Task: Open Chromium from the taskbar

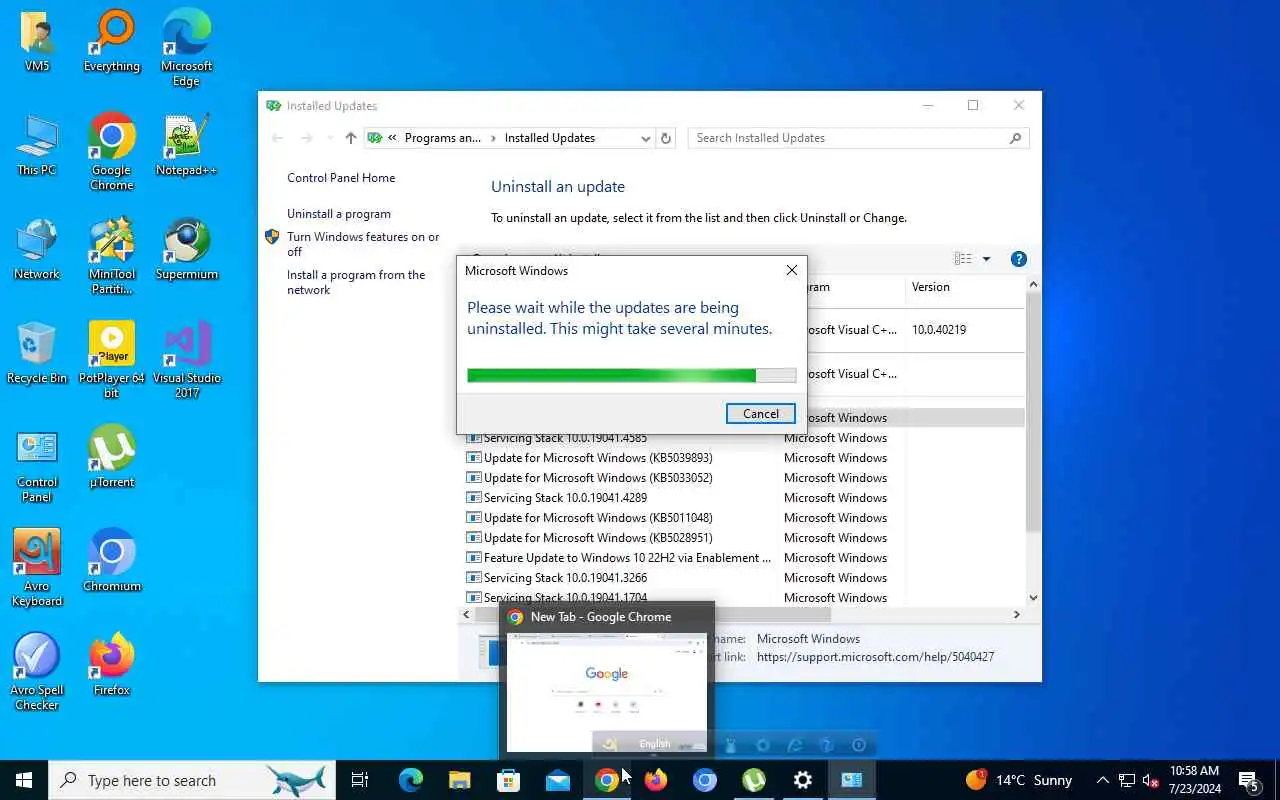Action: click(x=705, y=780)
